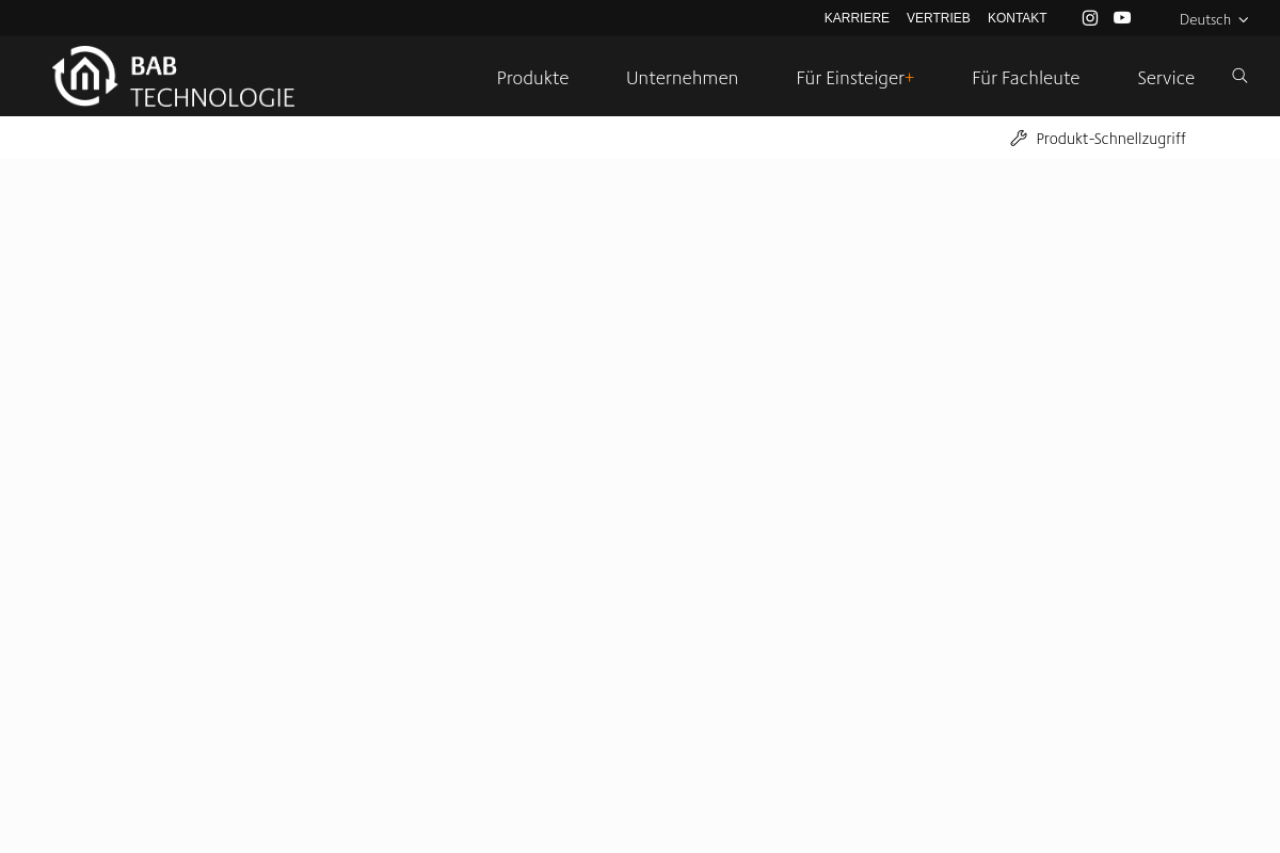Click the bold 'BAB' word in logo

(153, 66)
